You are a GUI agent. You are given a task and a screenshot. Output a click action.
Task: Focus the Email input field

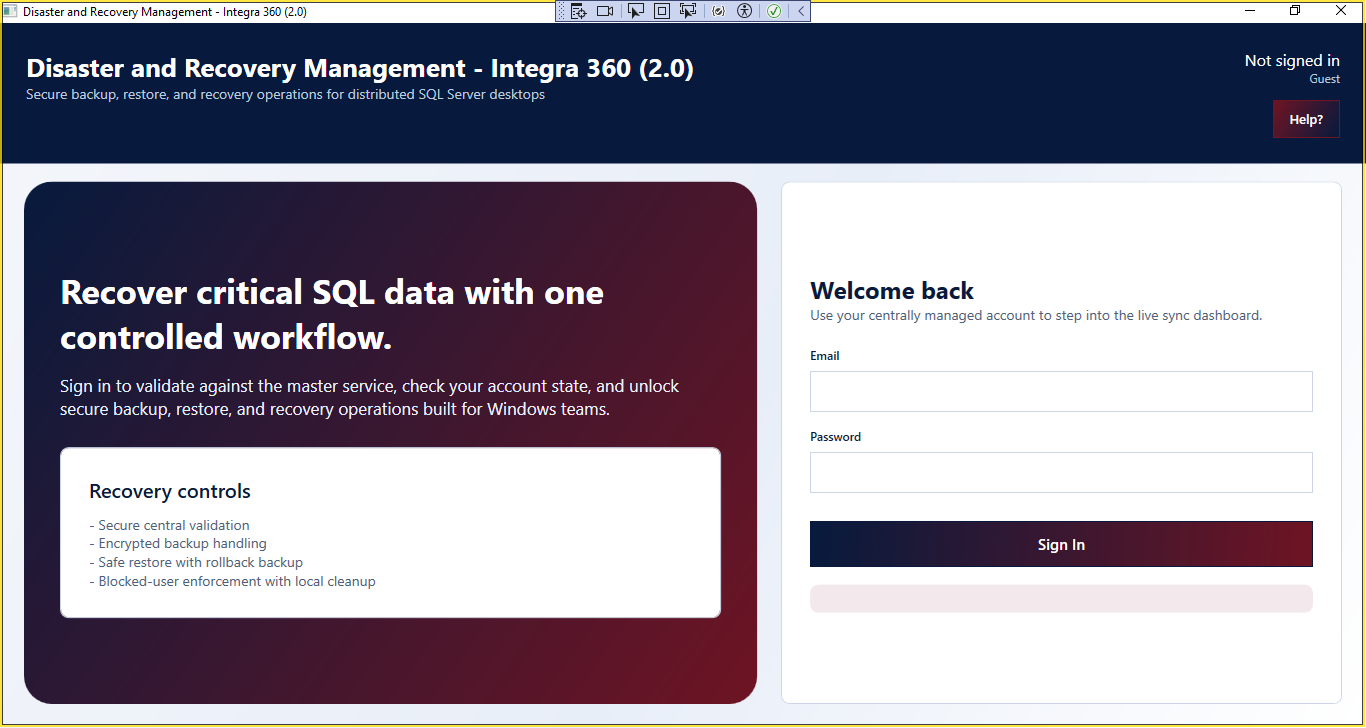coord(1061,391)
